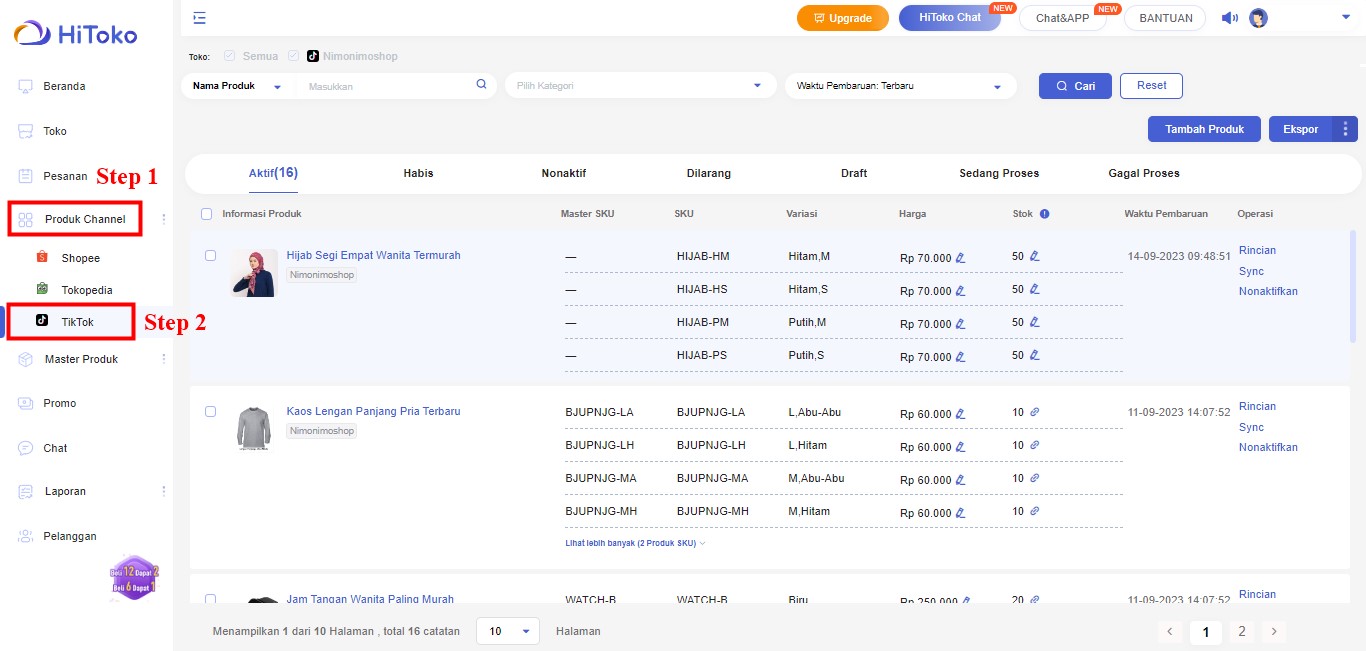Open the Pilih Kategori dropdown
This screenshot has height=651, width=1366.
[x=640, y=86]
